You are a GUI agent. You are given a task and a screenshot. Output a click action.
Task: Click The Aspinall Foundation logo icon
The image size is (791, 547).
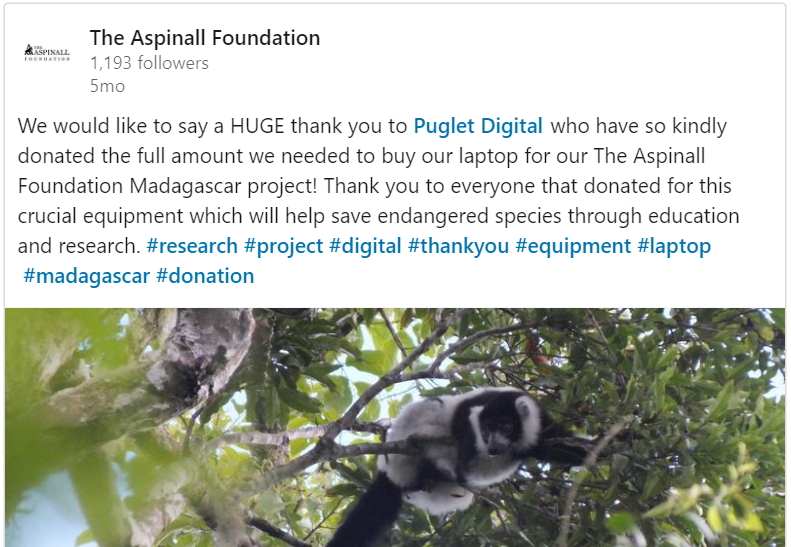click(x=47, y=52)
